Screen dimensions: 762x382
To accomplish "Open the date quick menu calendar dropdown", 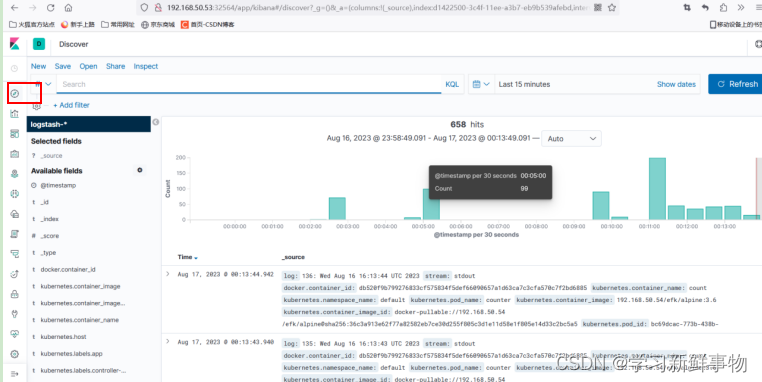I will [481, 84].
